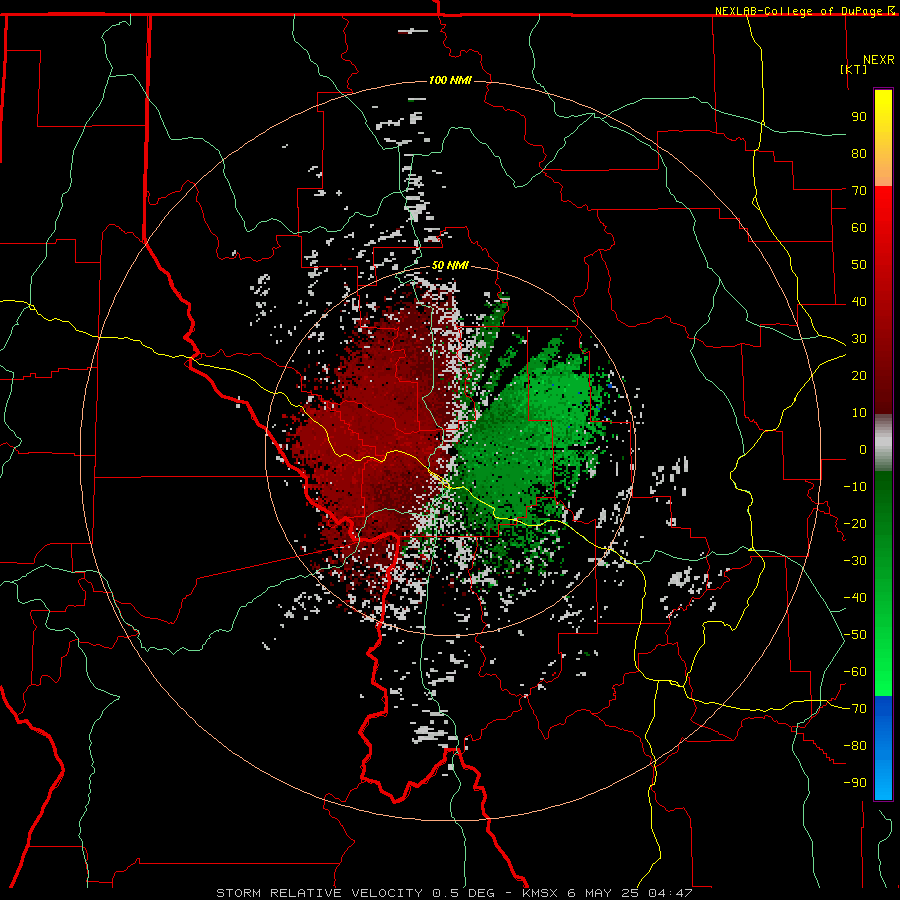This screenshot has height=900, width=900.
Task: Click the 40 value on the velocity scale
Action: (859, 301)
